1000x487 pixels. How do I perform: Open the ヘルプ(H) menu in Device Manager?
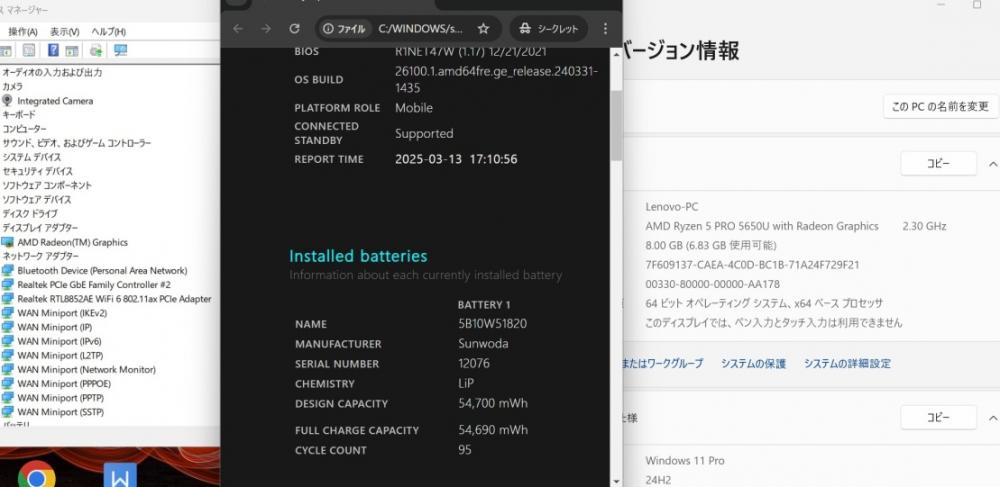click(108, 31)
